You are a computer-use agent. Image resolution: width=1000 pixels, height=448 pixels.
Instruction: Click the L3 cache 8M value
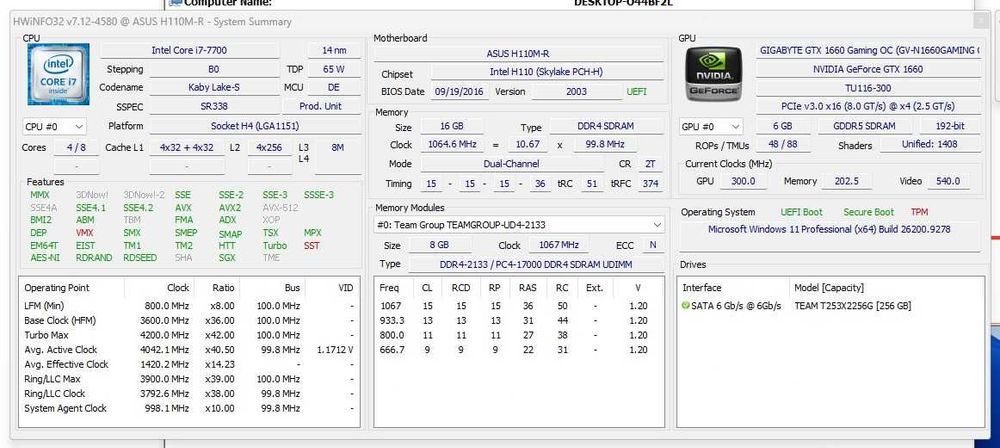(337, 147)
